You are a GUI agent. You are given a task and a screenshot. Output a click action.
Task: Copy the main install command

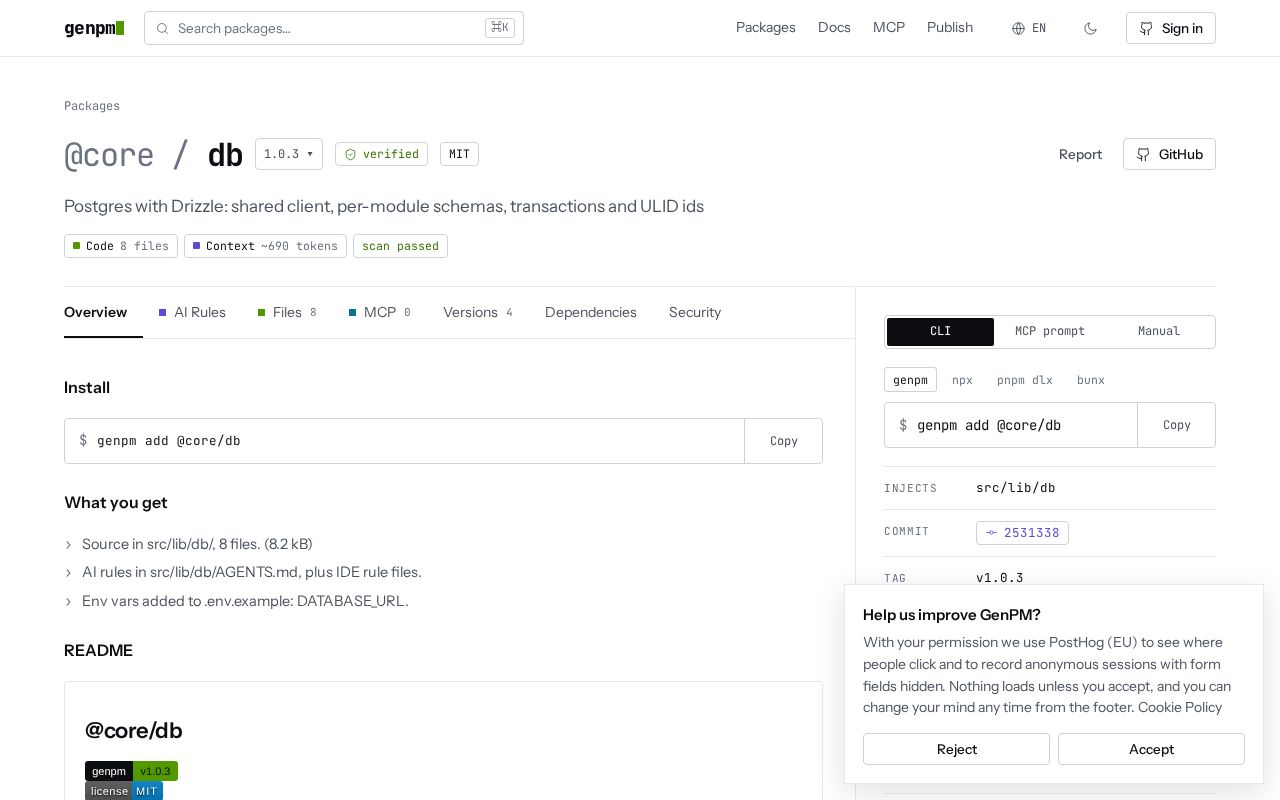(784, 441)
